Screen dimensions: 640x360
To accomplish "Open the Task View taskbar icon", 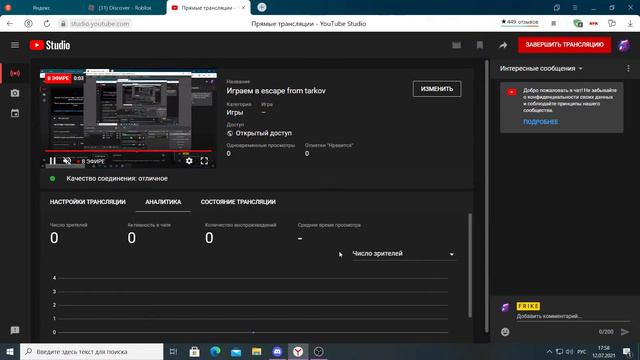I will tap(173, 351).
